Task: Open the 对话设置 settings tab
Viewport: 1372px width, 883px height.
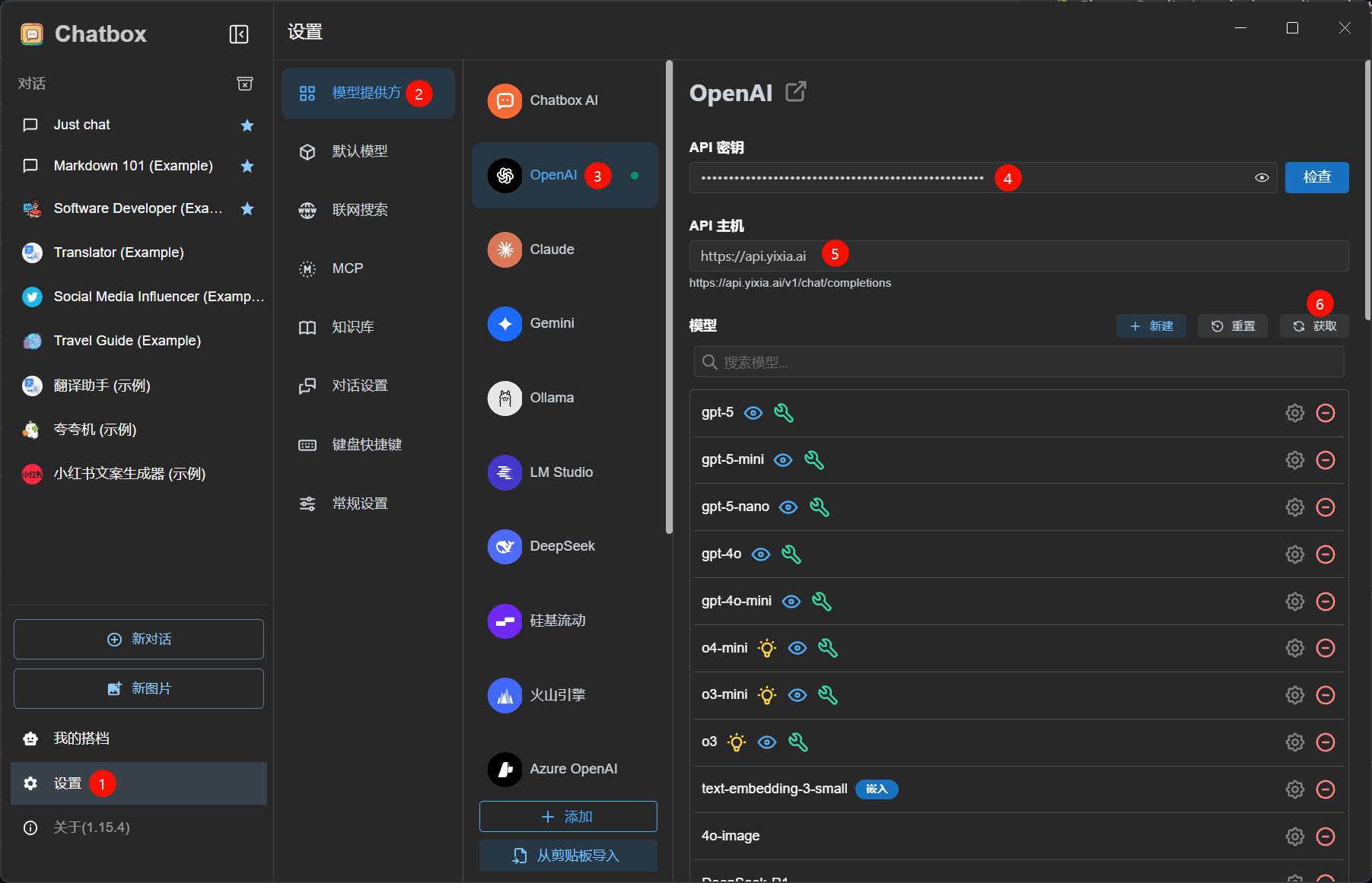Action: pos(368,386)
